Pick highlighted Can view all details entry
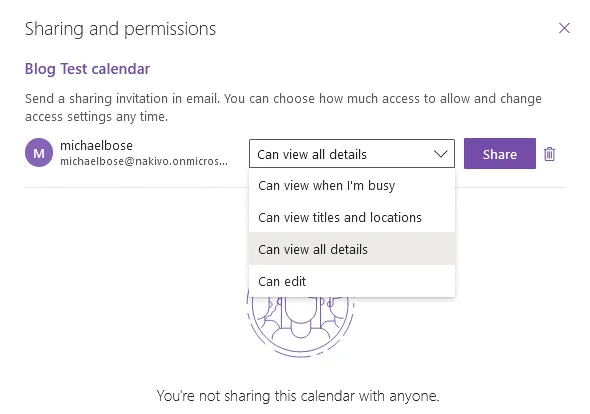The image size is (590, 414). (x=351, y=249)
